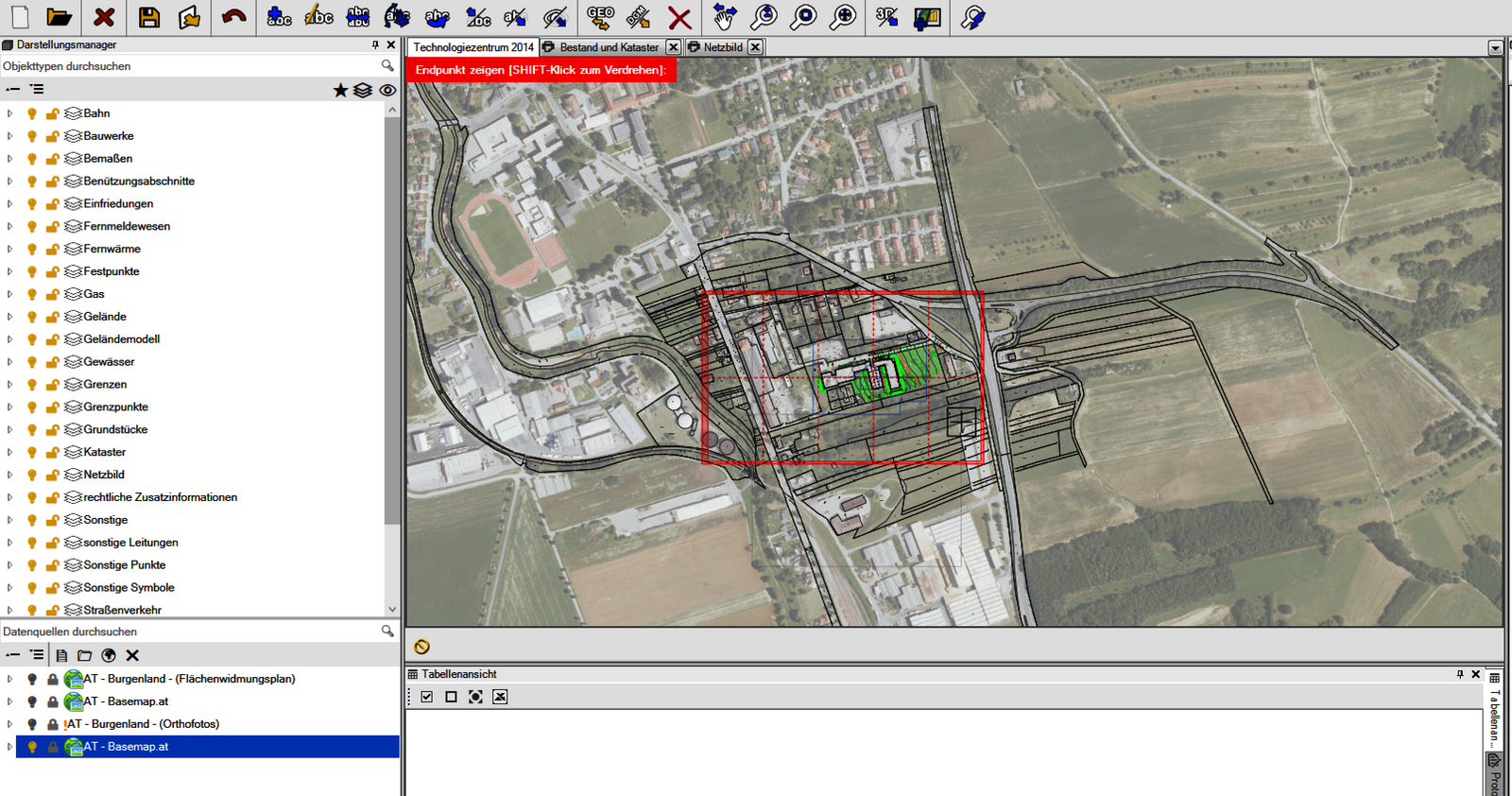
Task: Switch to the Netzbild tab
Action: [723, 47]
